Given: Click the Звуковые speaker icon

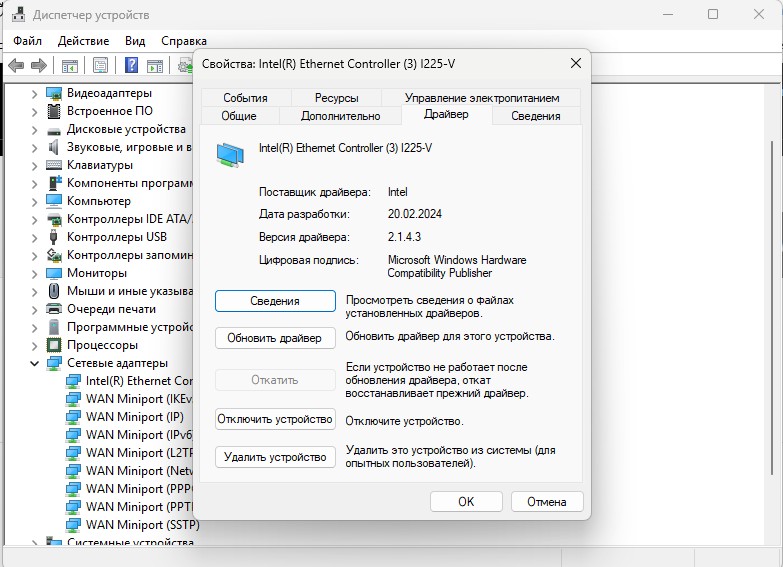Looking at the screenshot, I should click(53, 147).
